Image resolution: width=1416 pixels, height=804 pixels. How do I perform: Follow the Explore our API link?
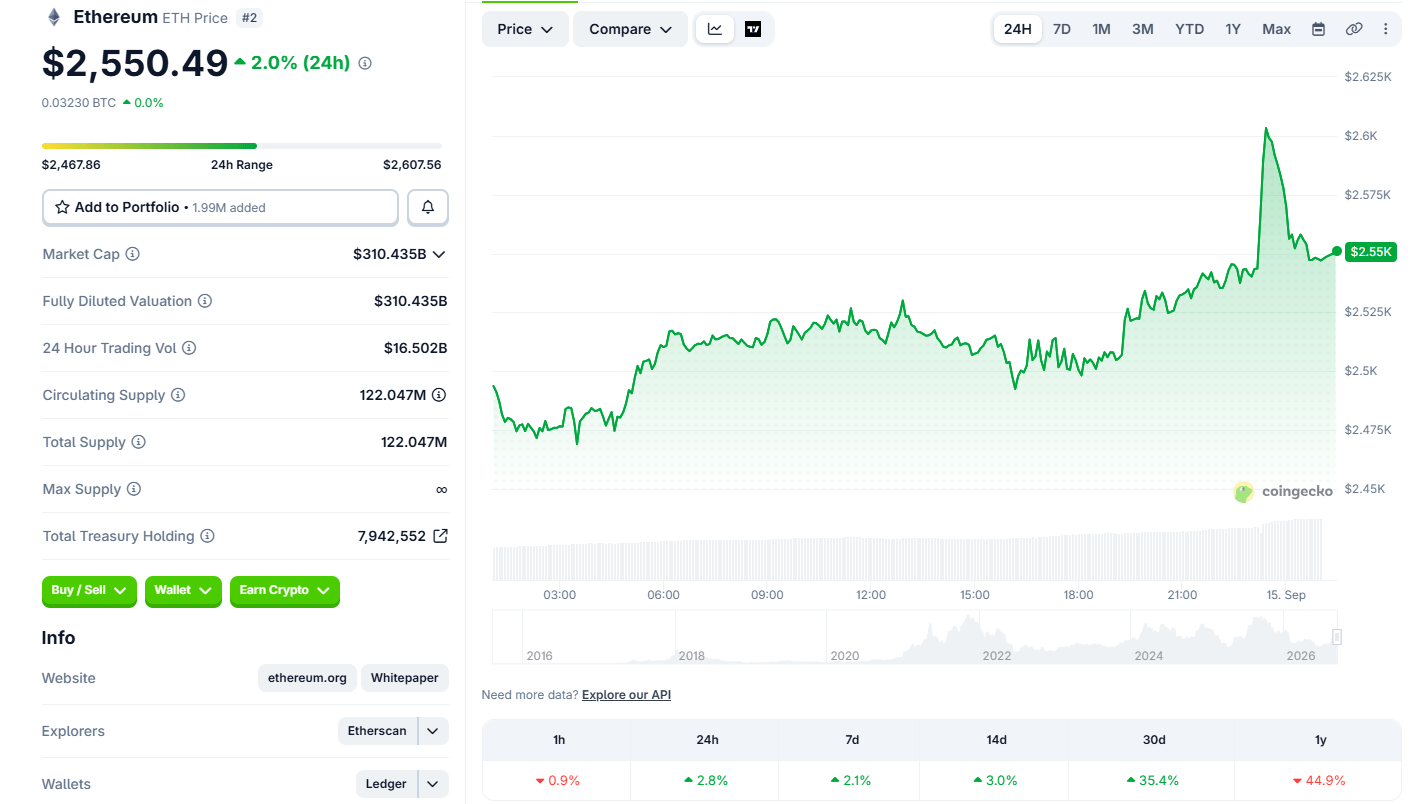[626, 695]
